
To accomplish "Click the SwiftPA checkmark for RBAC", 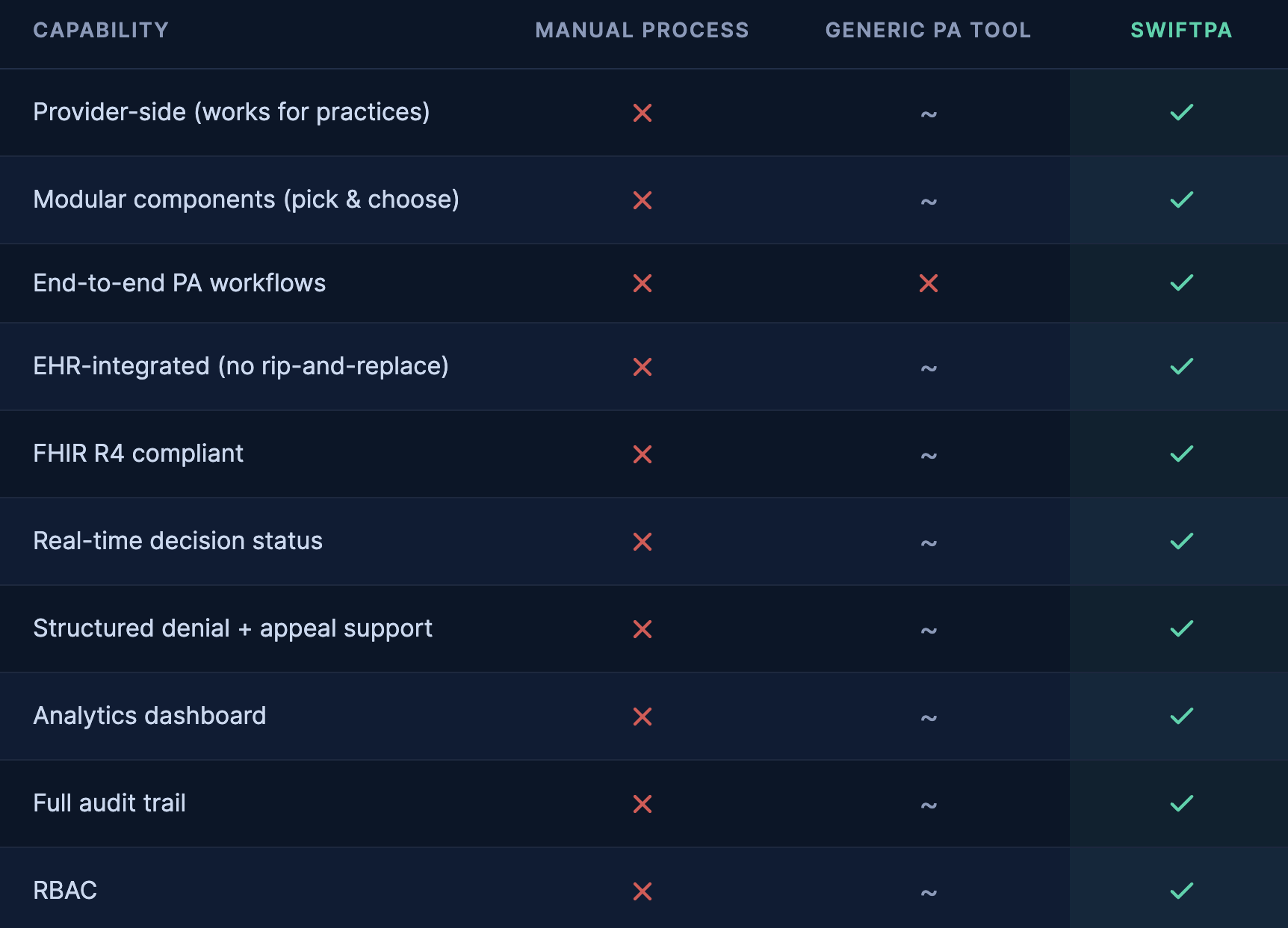I will click(x=1181, y=891).
